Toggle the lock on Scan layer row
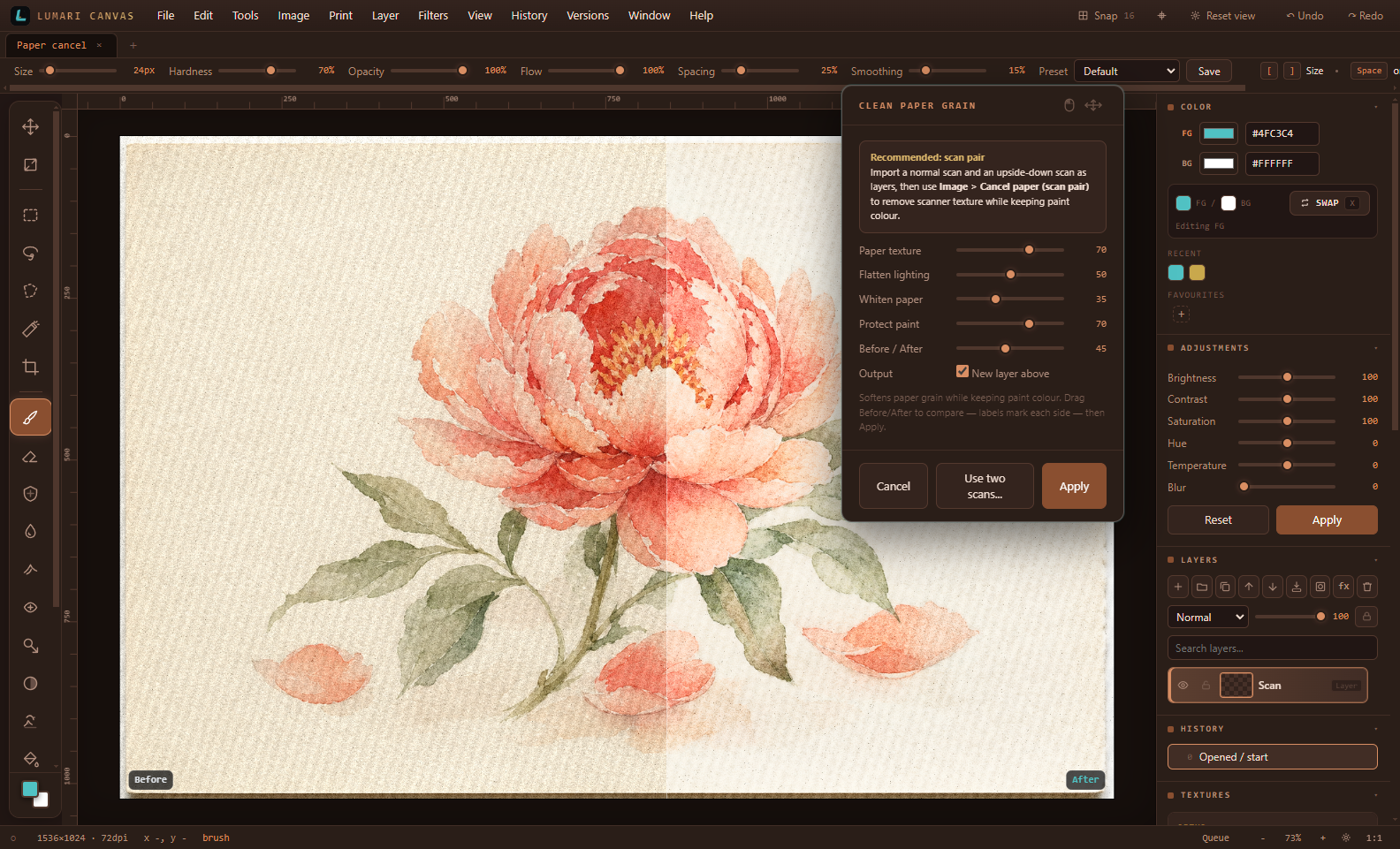The height and width of the screenshot is (849, 1400). [x=1206, y=686]
